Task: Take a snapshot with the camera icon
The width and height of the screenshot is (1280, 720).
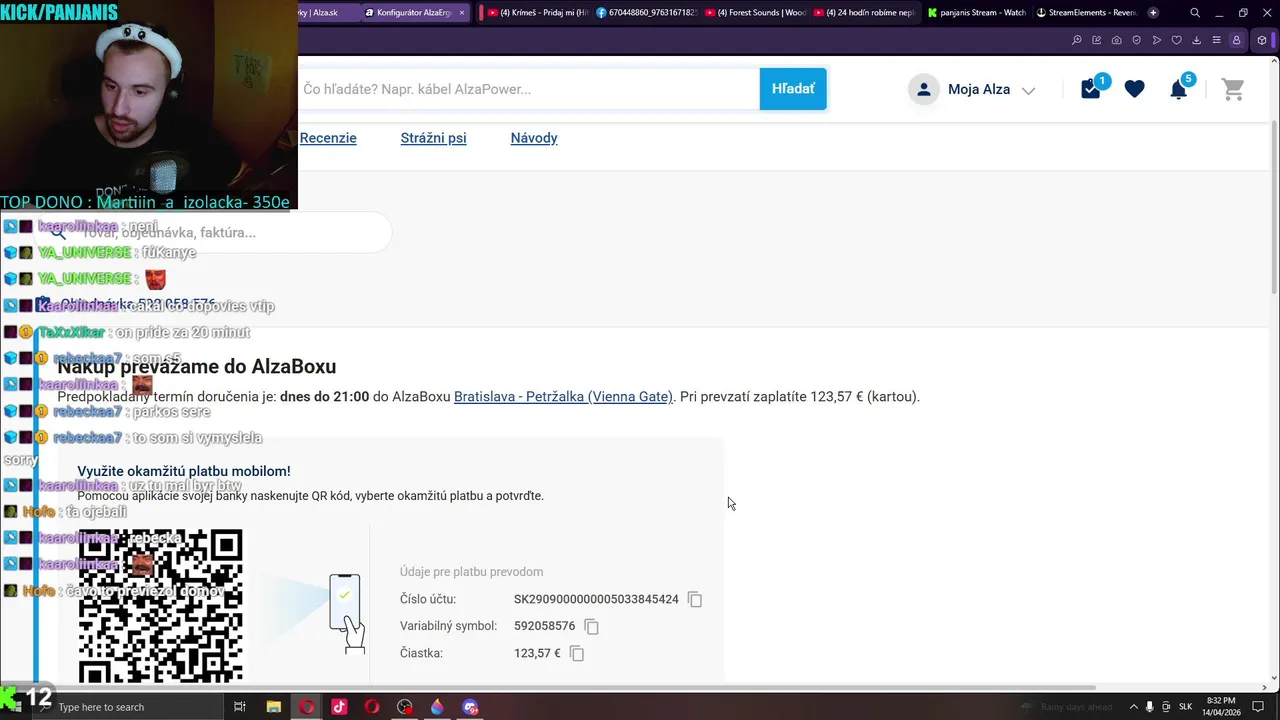Action: (x=1117, y=40)
